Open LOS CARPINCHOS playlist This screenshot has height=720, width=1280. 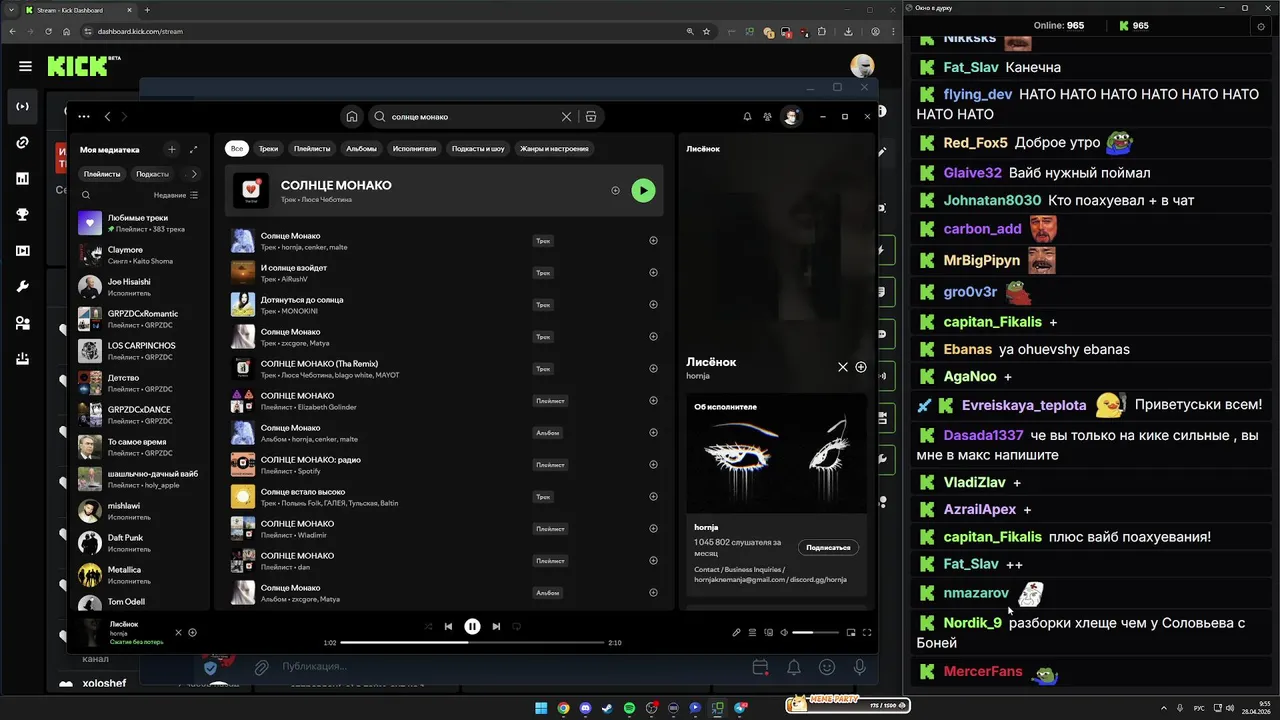[140, 351]
